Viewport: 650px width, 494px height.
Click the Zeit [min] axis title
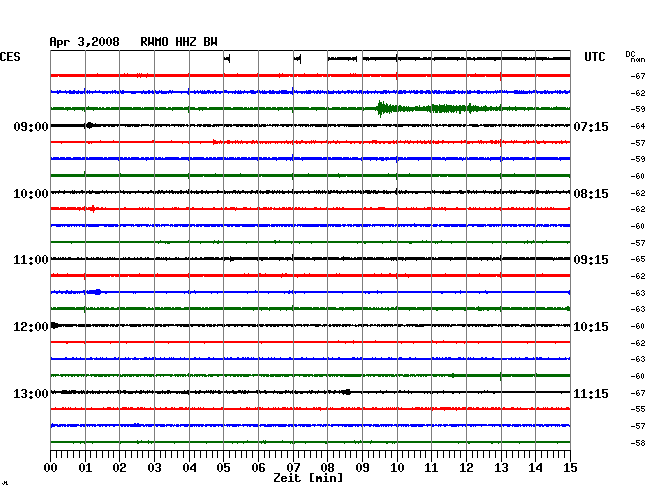click(x=308, y=478)
